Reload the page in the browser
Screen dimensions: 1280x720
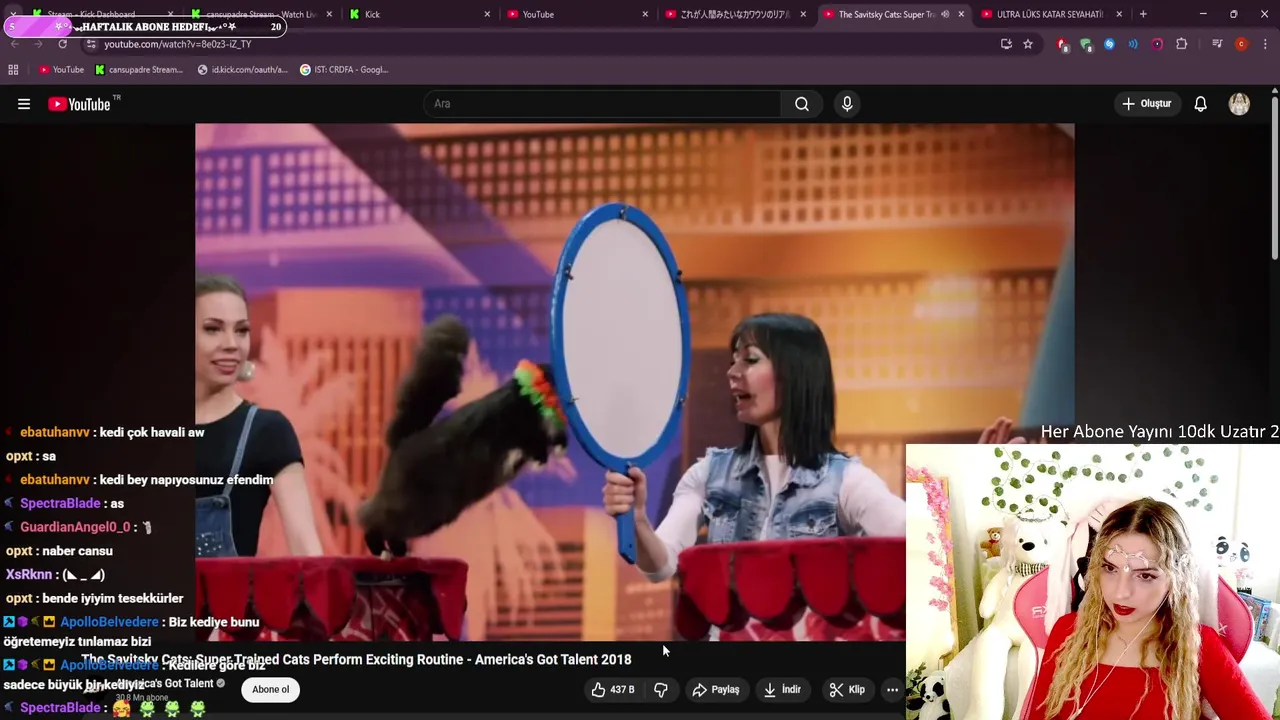tap(62, 44)
